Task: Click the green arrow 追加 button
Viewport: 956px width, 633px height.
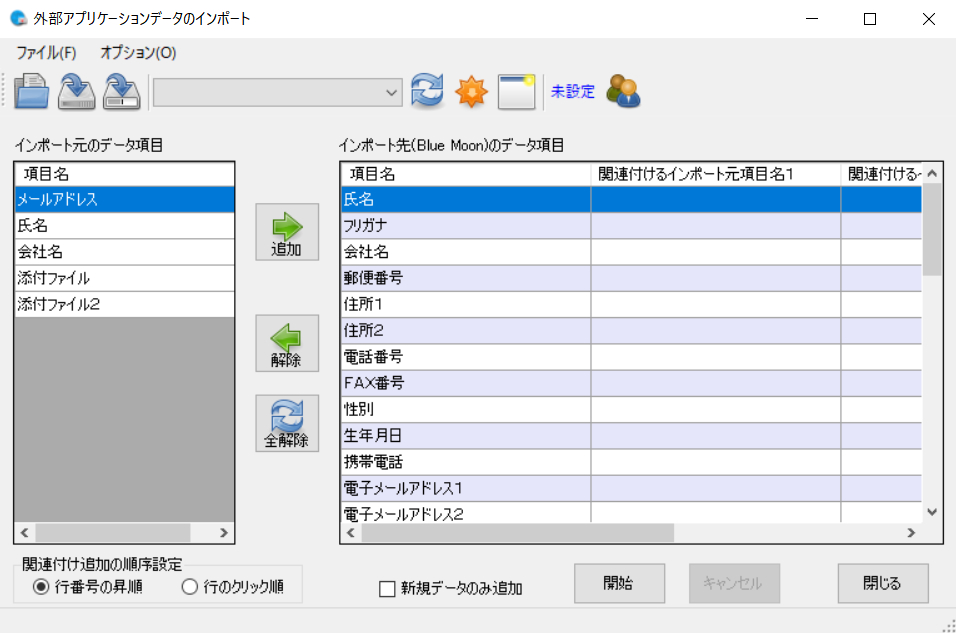Action: point(287,232)
